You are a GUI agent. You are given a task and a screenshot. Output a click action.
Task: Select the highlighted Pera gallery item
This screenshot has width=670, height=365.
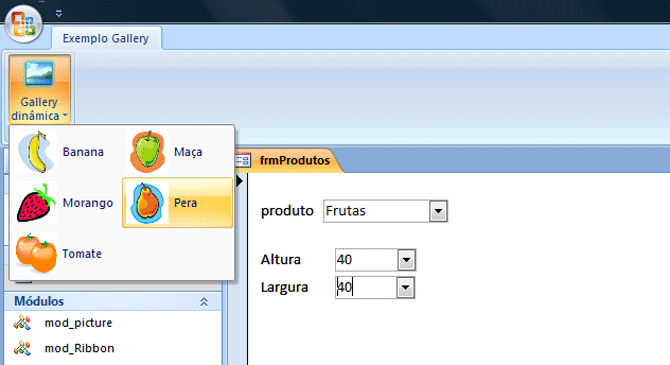click(x=177, y=203)
